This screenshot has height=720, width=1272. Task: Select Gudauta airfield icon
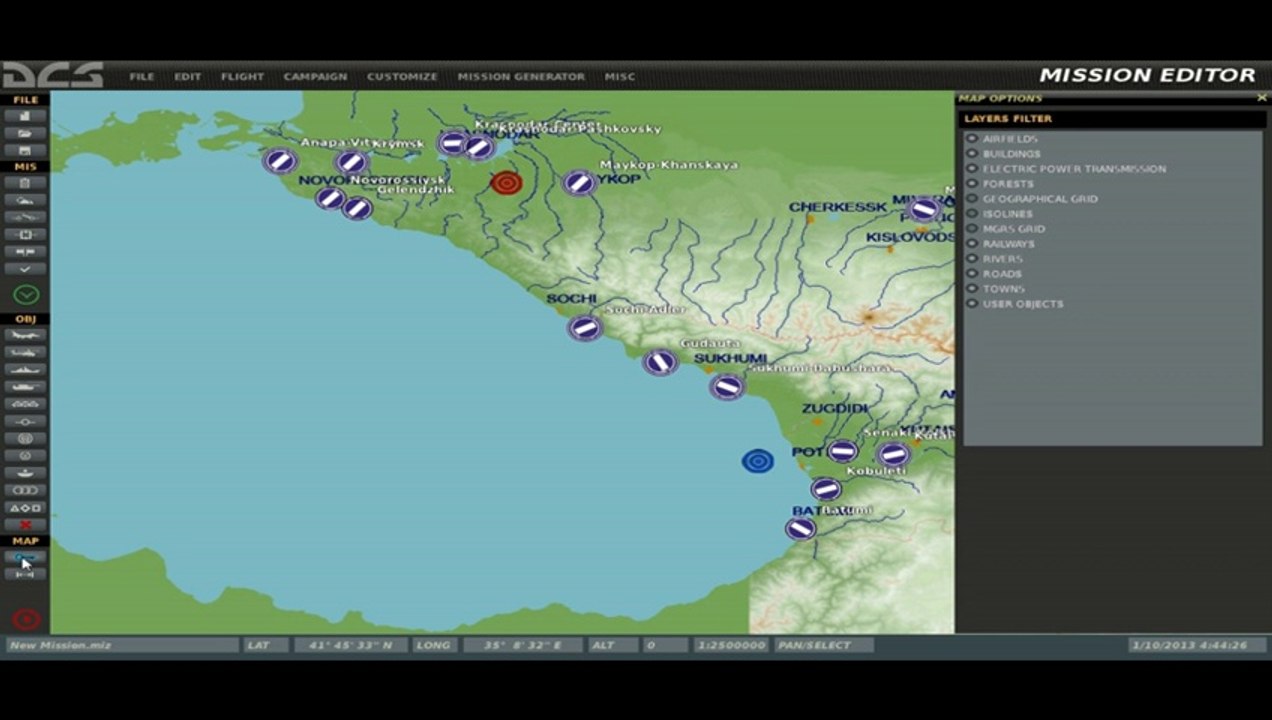(x=660, y=362)
